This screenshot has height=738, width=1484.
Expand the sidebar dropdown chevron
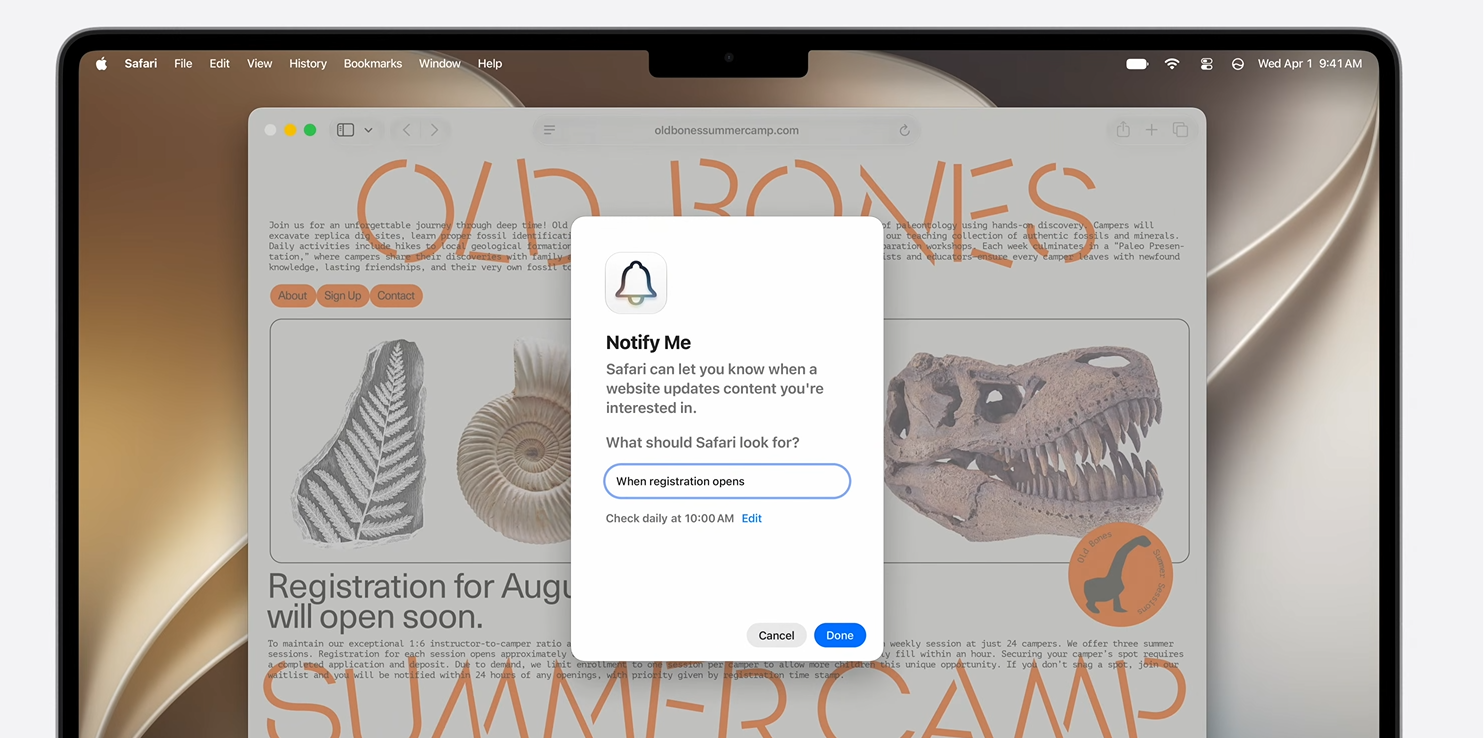pyautogui.click(x=368, y=130)
